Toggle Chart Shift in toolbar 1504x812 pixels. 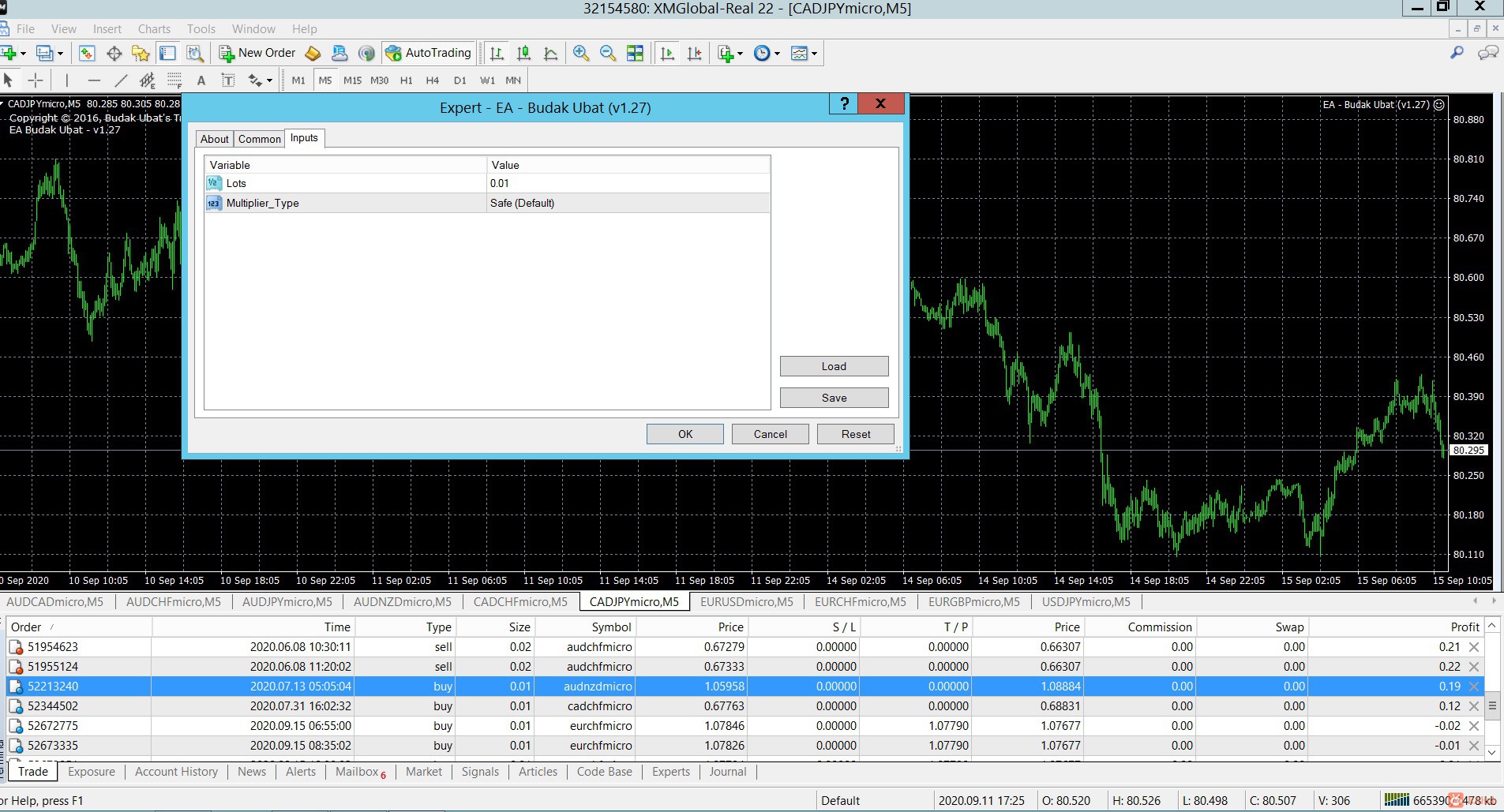click(x=695, y=53)
